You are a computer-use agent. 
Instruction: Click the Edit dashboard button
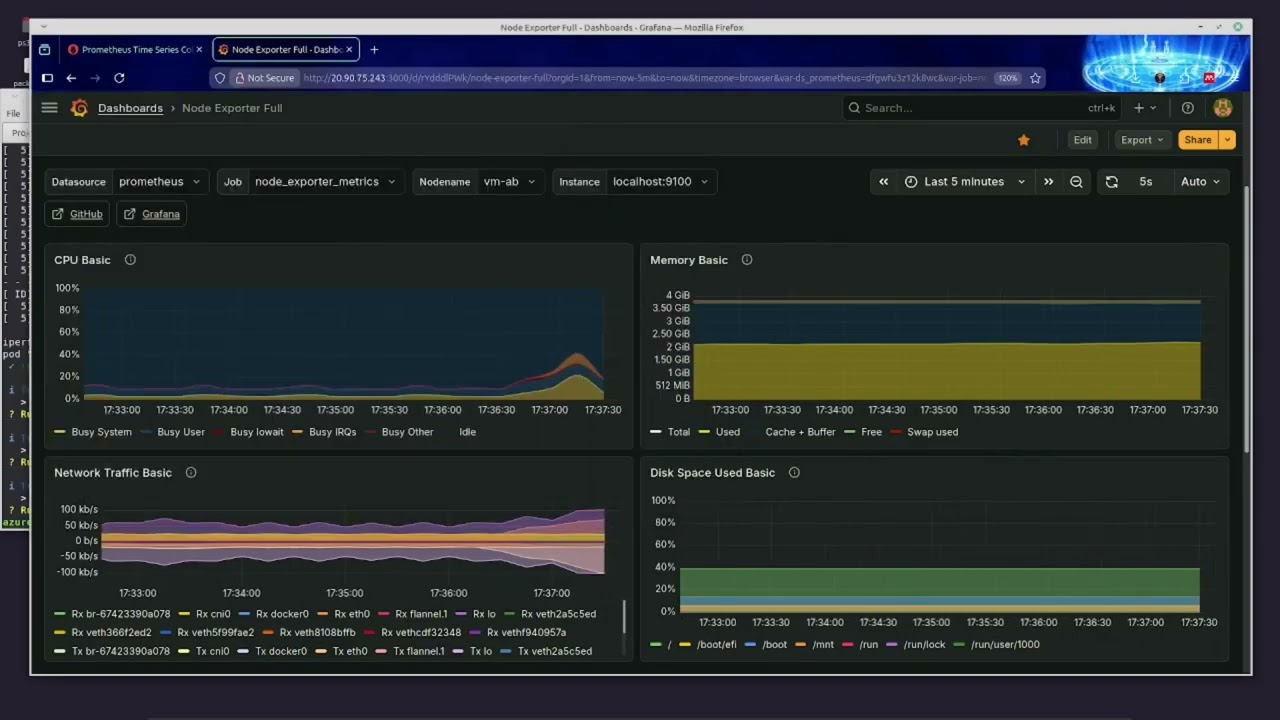tap(1083, 140)
